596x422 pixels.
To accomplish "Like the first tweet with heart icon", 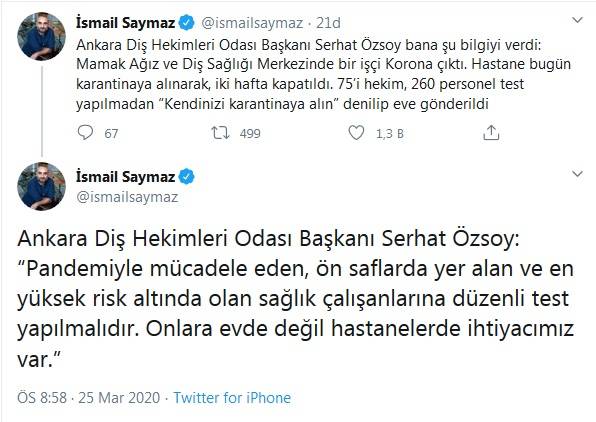I will click(x=356, y=133).
